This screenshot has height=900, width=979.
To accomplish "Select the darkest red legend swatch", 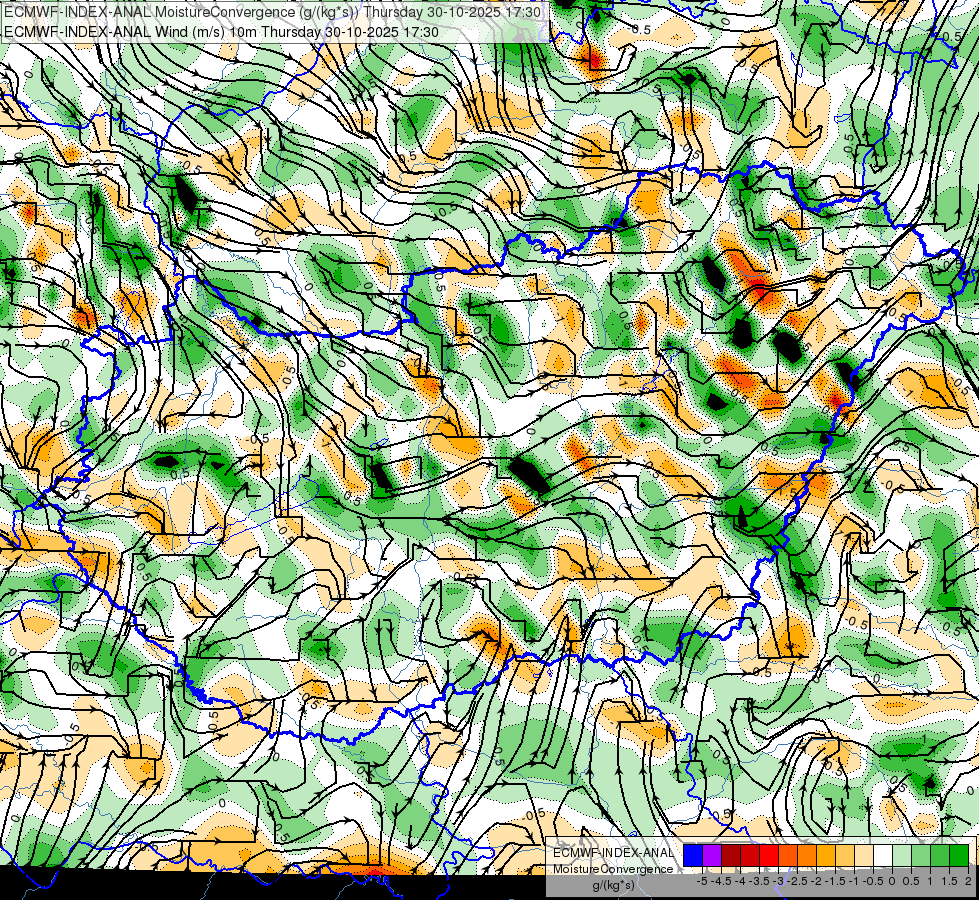I will click(731, 855).
